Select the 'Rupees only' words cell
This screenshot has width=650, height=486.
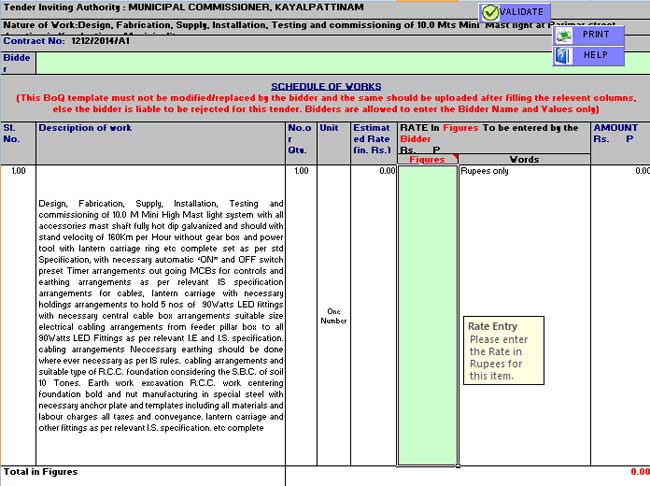(524, 315)
